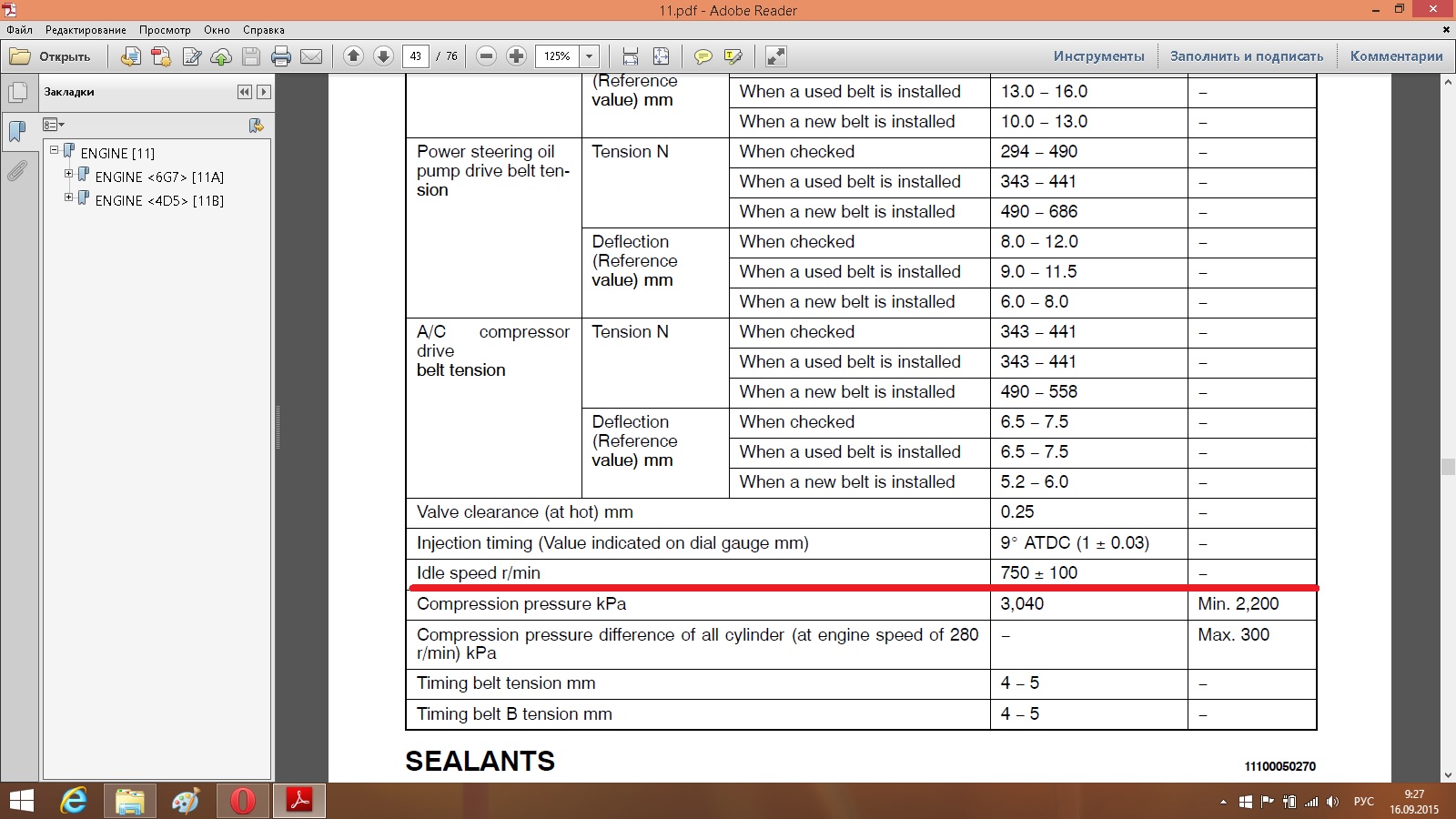Viewport: 1456px width, 819px height.
Task: Open the Attachments paperclip panel
Action: click(17, 171)
